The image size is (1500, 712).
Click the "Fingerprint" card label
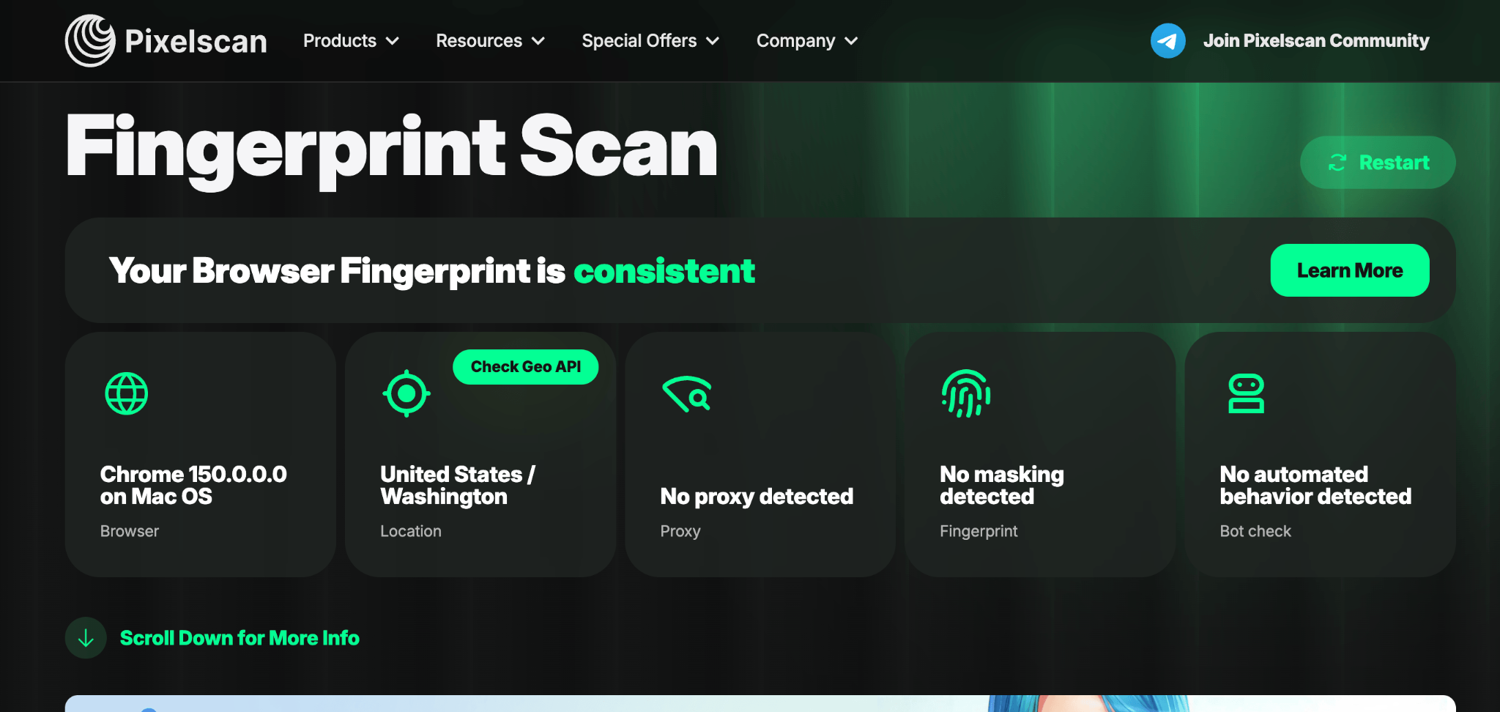[979, 531]
